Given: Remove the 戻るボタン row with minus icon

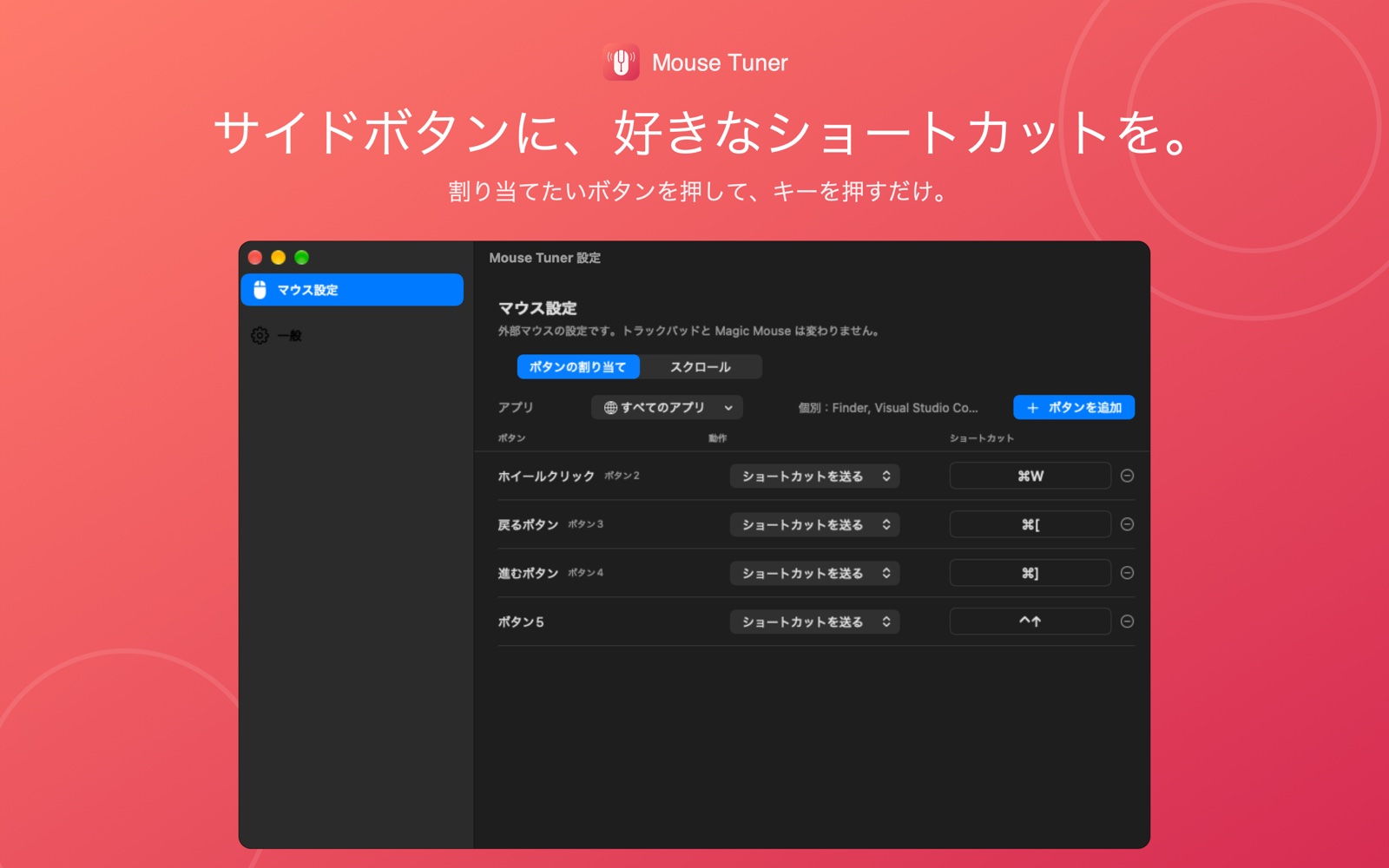Looking at the screenshot, I should [1127, 524].
